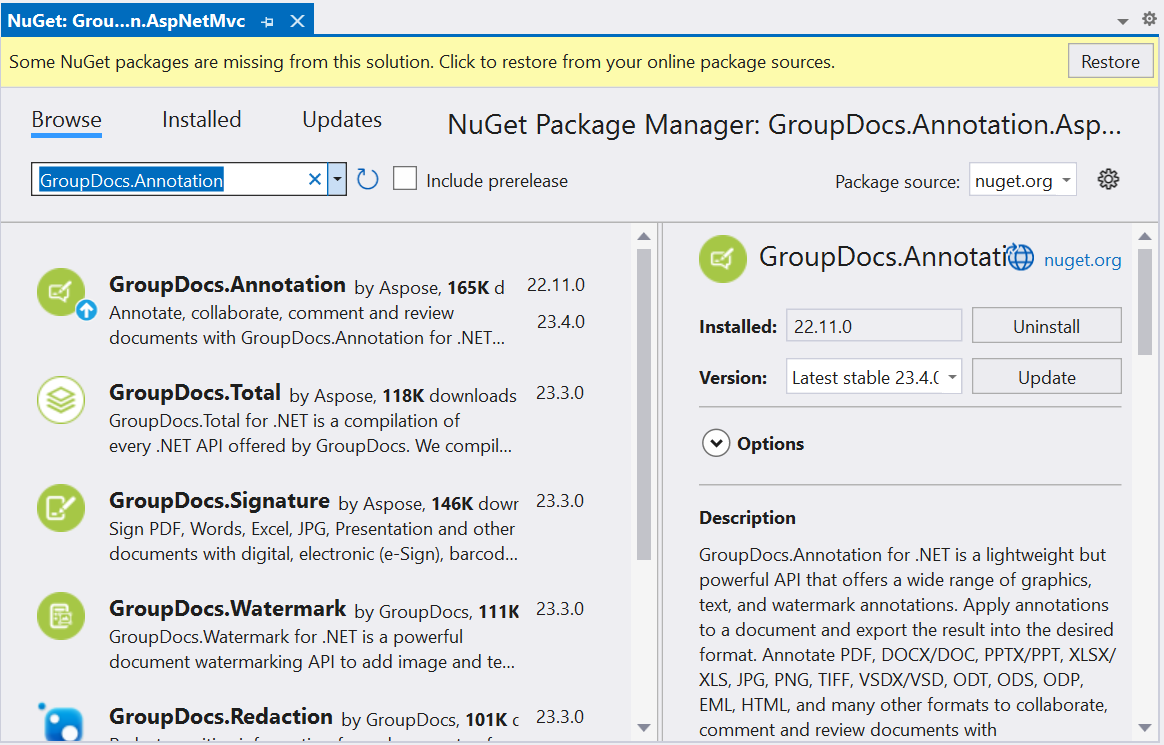The height and width of the screenshot is (745, 1164).
Task: Open the search history dropdown
Action: coord(337,180)
